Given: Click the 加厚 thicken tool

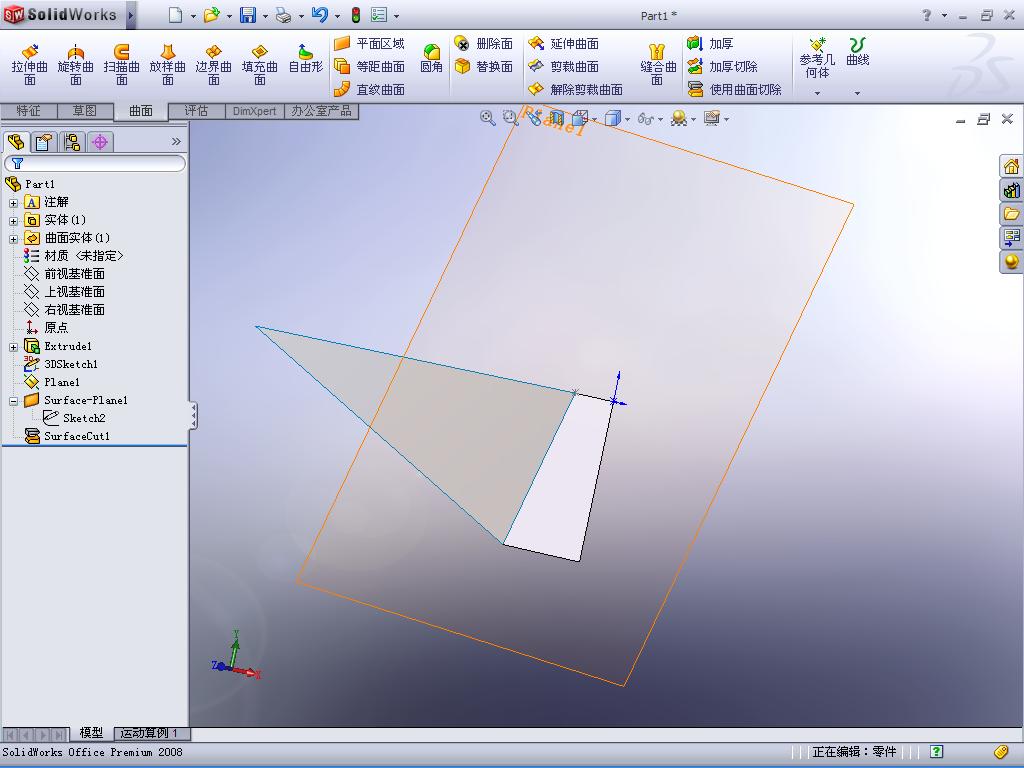Looking at the screenshot, I should pyautogui.click(x=710, y=44).
